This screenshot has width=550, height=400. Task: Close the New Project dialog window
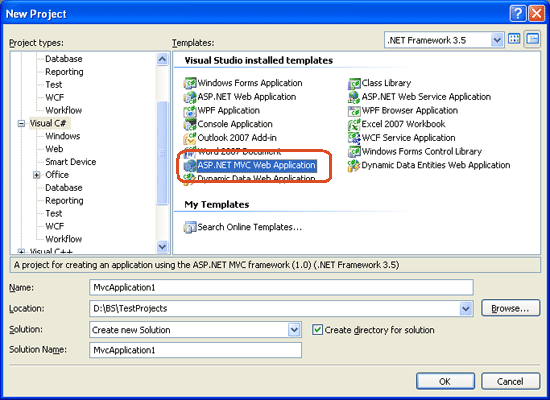pos(537,14)
